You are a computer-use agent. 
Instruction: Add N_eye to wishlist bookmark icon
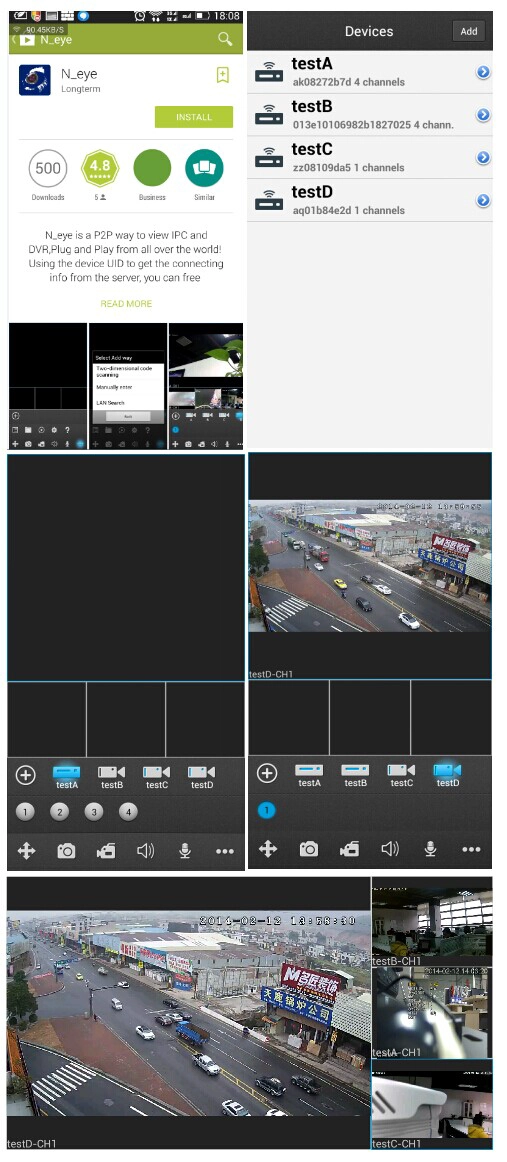tap(222, 75)
